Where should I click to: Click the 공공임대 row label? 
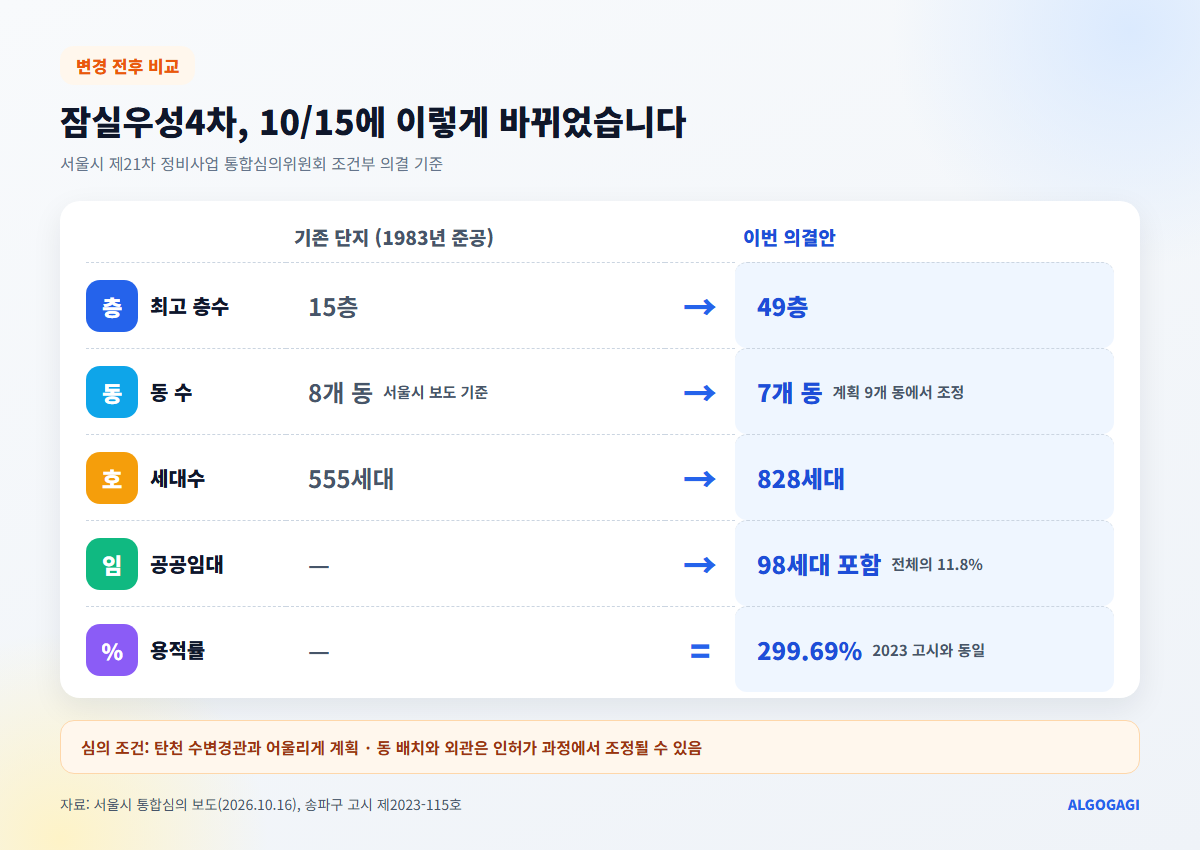pyautogui.click(x=187, y=564)
